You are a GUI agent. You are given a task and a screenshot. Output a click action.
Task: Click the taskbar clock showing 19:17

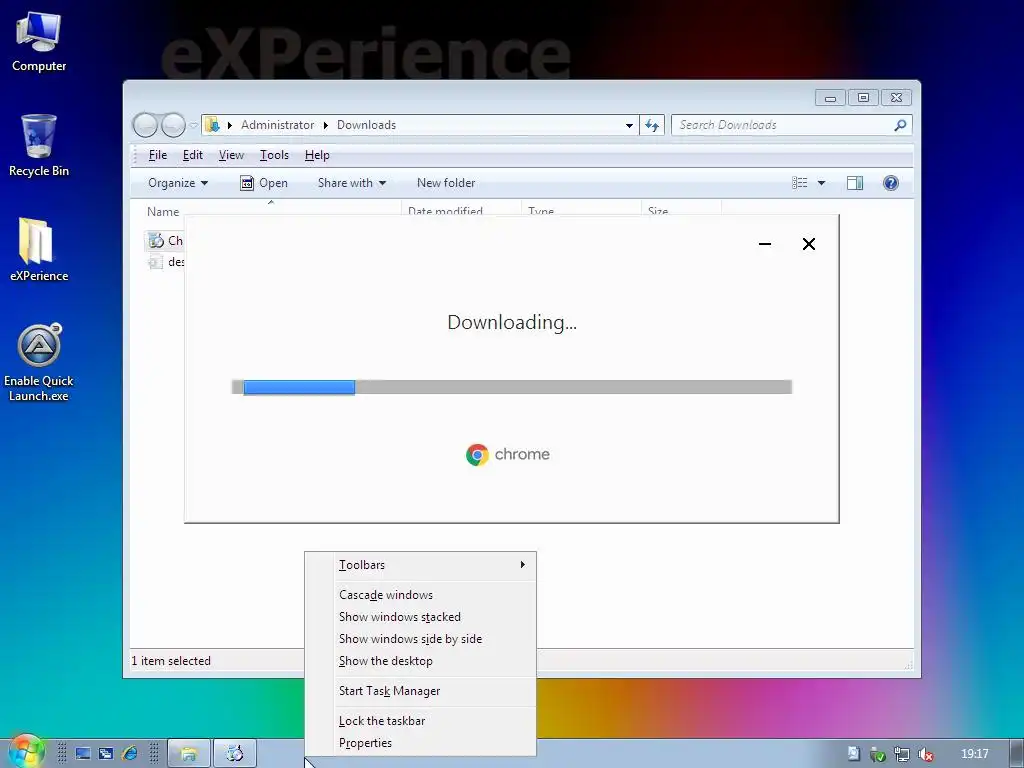pos(974,754)
